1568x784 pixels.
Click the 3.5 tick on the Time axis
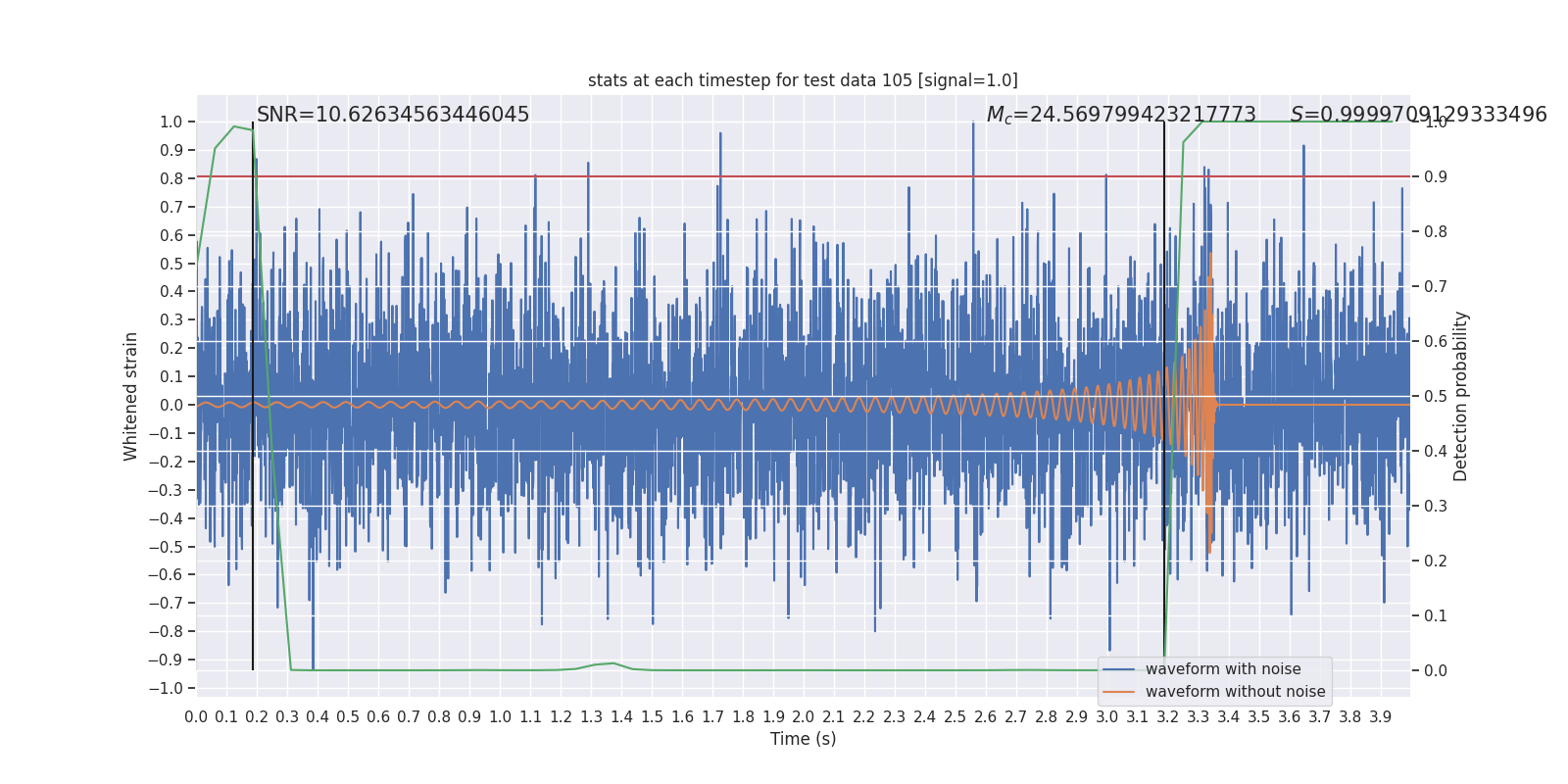(x=1259, y=716)
